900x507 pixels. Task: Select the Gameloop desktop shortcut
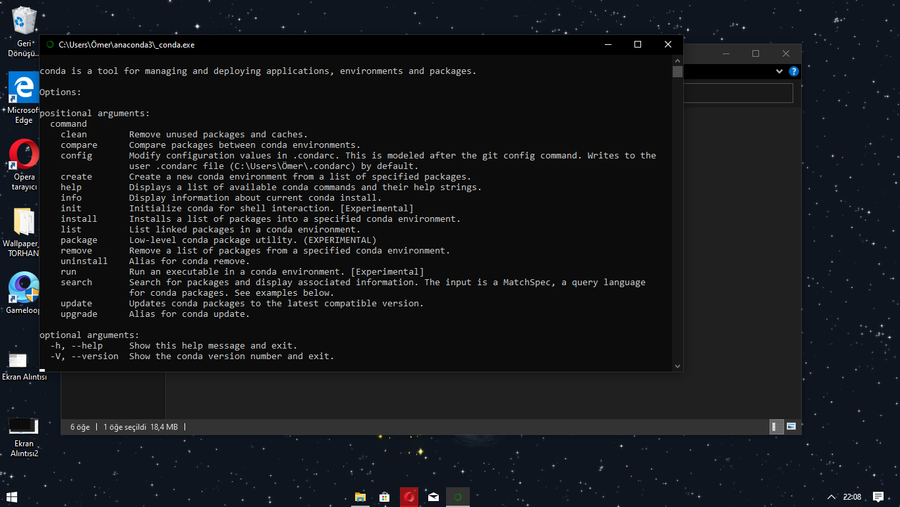pyautogui.click(x=24, y=293)
